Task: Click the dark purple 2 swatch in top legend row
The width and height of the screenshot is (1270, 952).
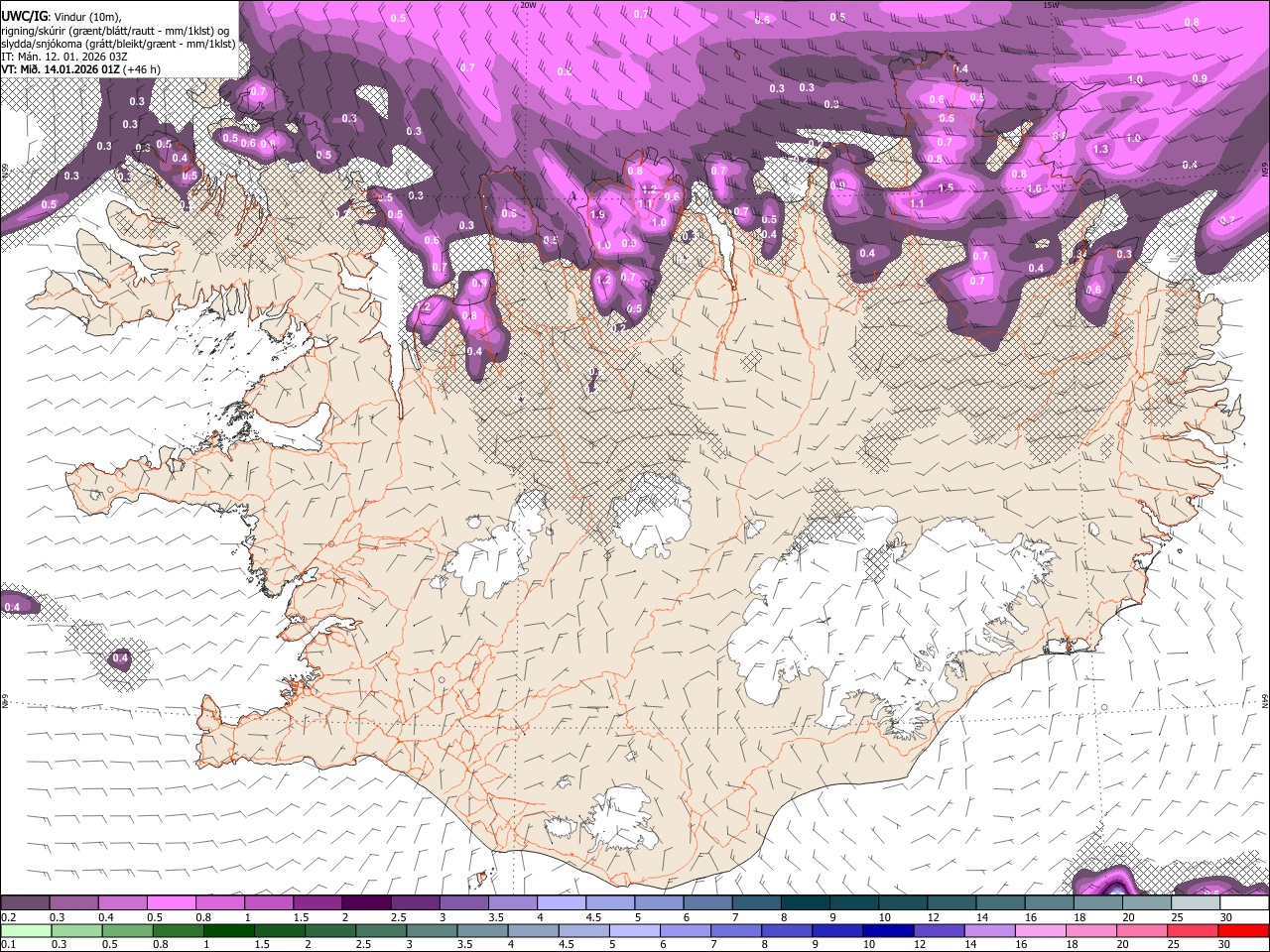Action: click(365, 903)
